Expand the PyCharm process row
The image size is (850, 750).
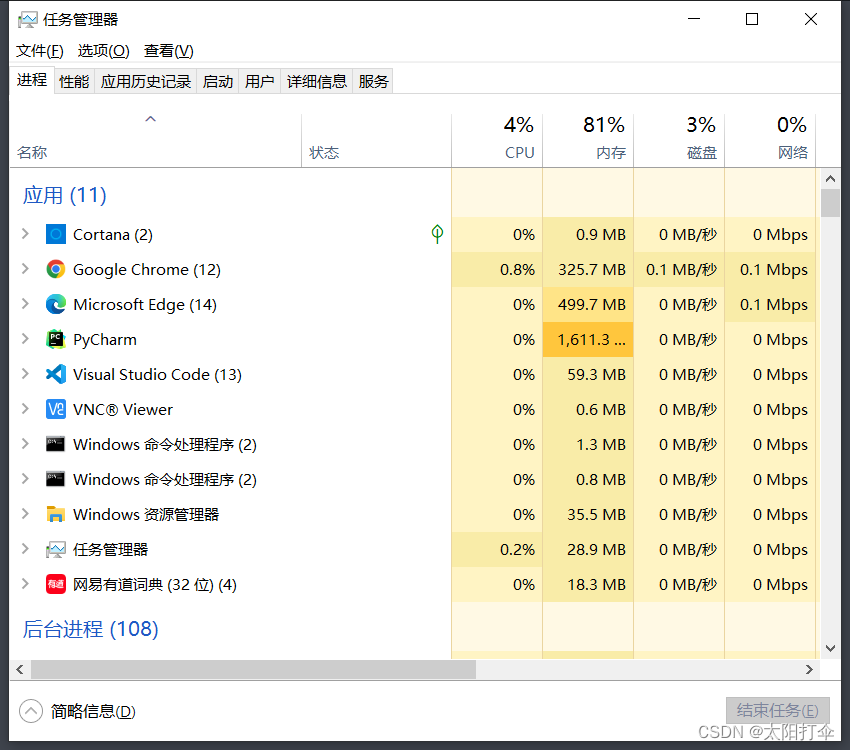25,339
